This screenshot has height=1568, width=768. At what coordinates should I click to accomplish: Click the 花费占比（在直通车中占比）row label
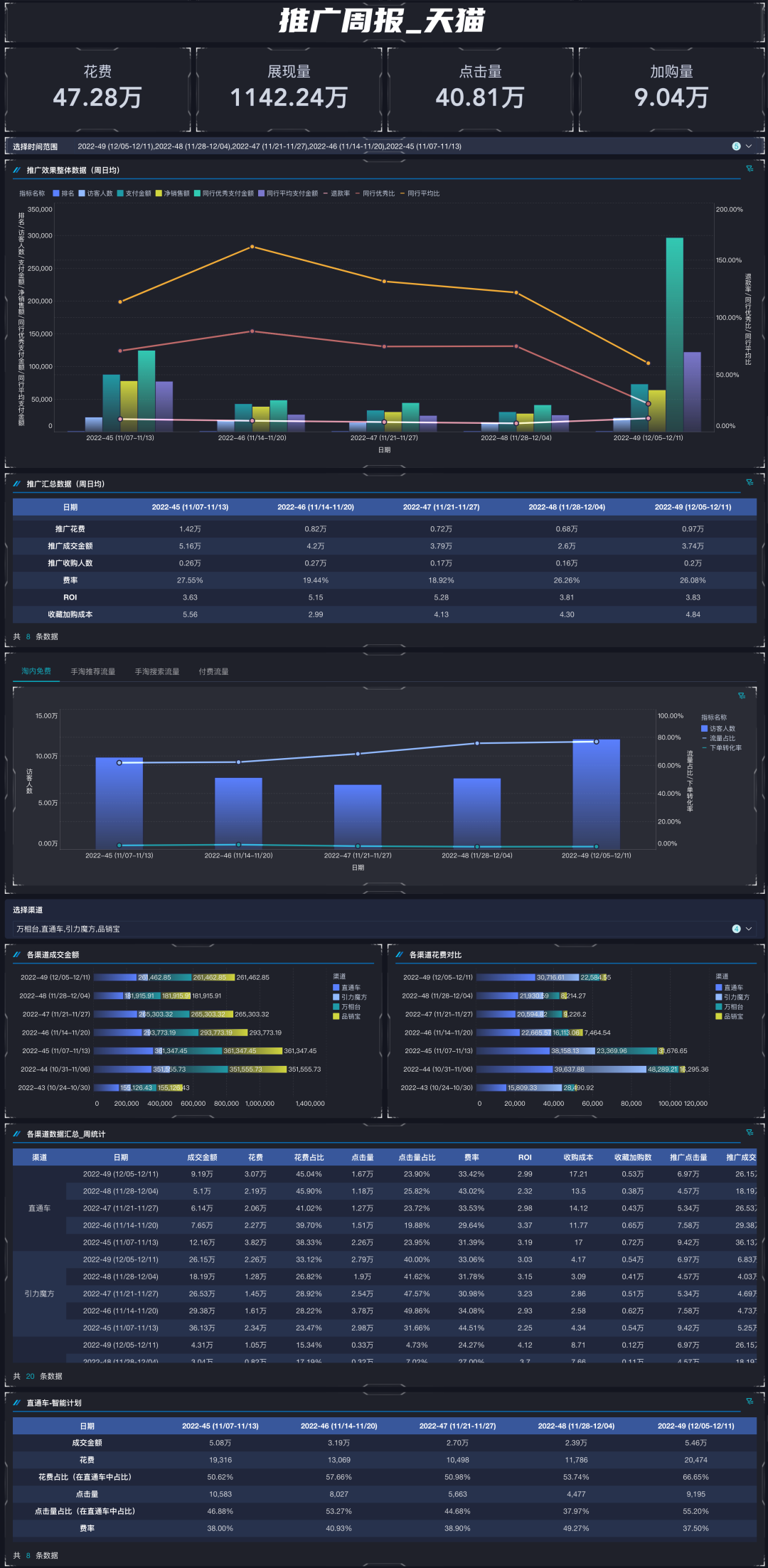87,1476
